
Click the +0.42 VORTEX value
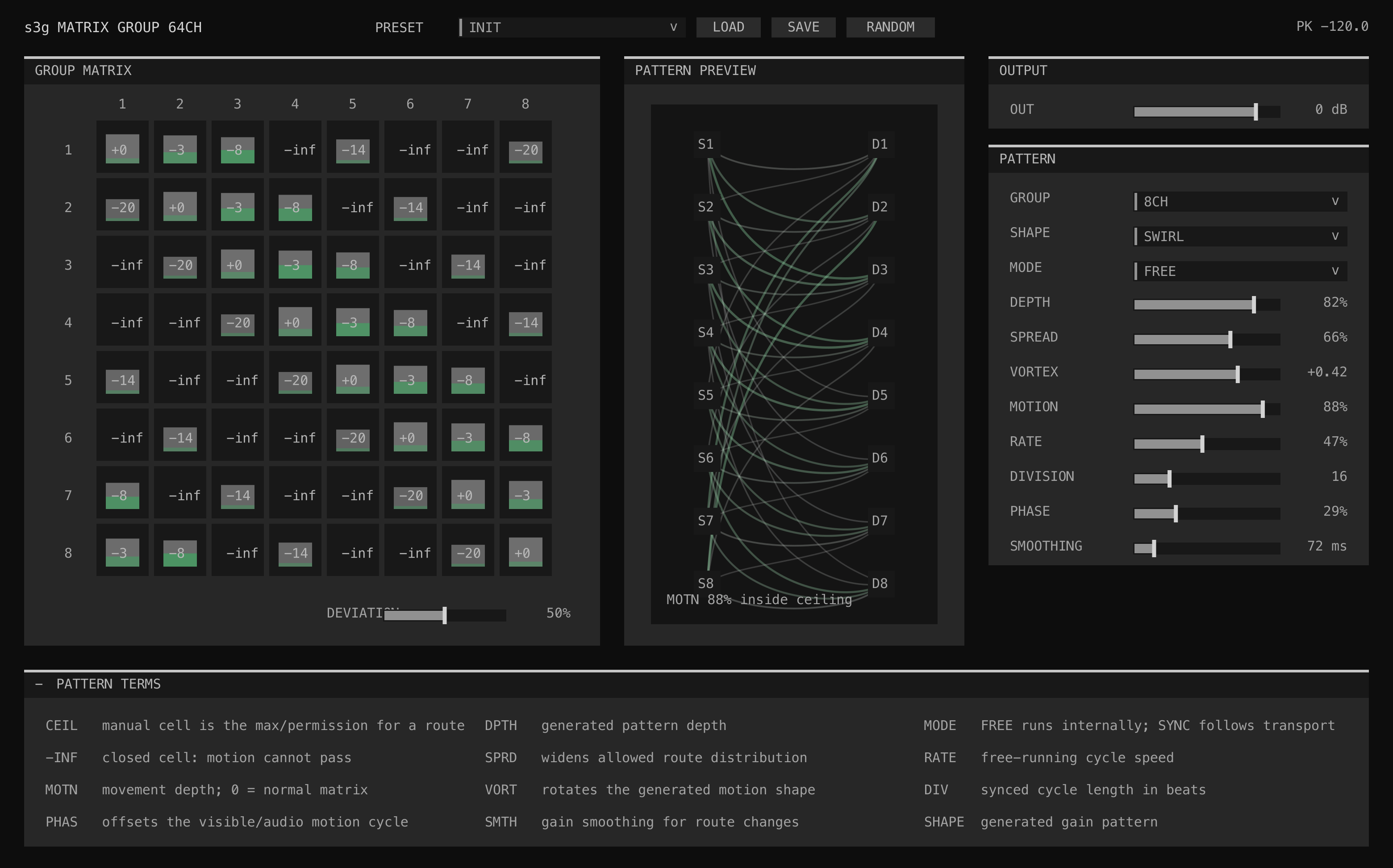pyautogui.click(x=1327, y=371)
